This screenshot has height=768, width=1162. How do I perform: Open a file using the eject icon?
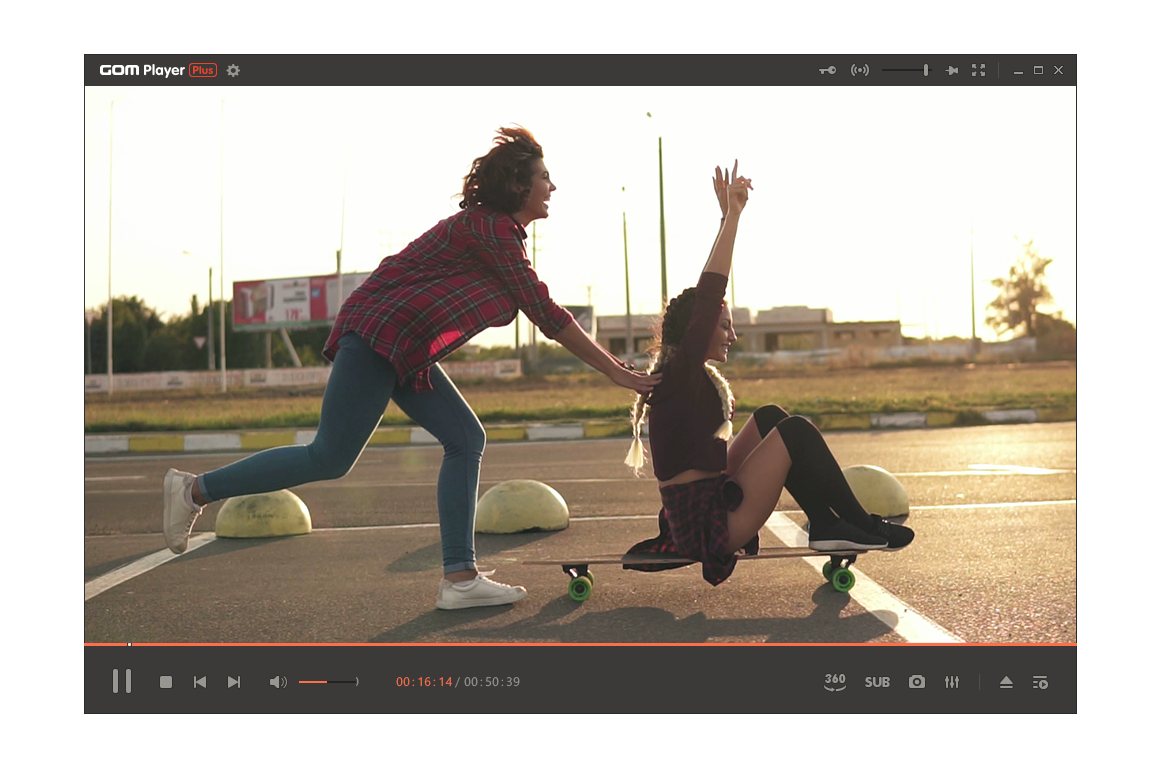pos(1006,681)
